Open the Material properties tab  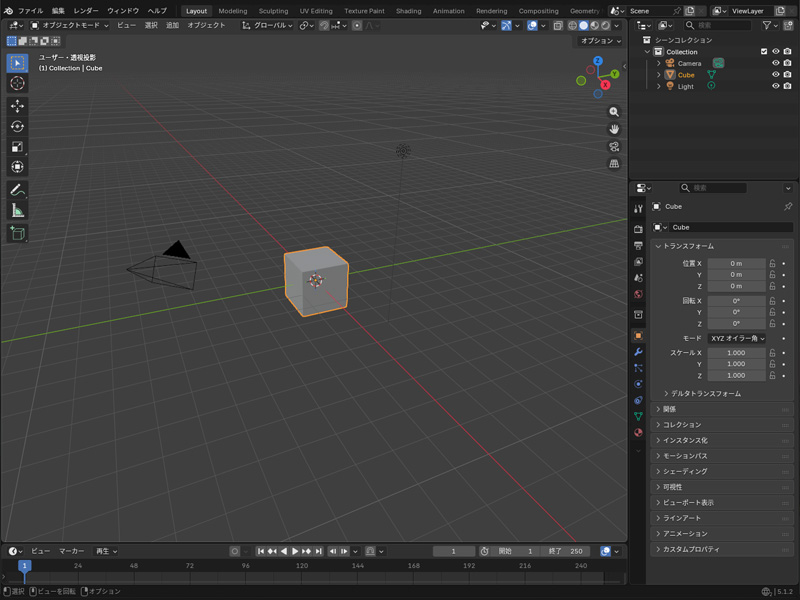(638, 433)
